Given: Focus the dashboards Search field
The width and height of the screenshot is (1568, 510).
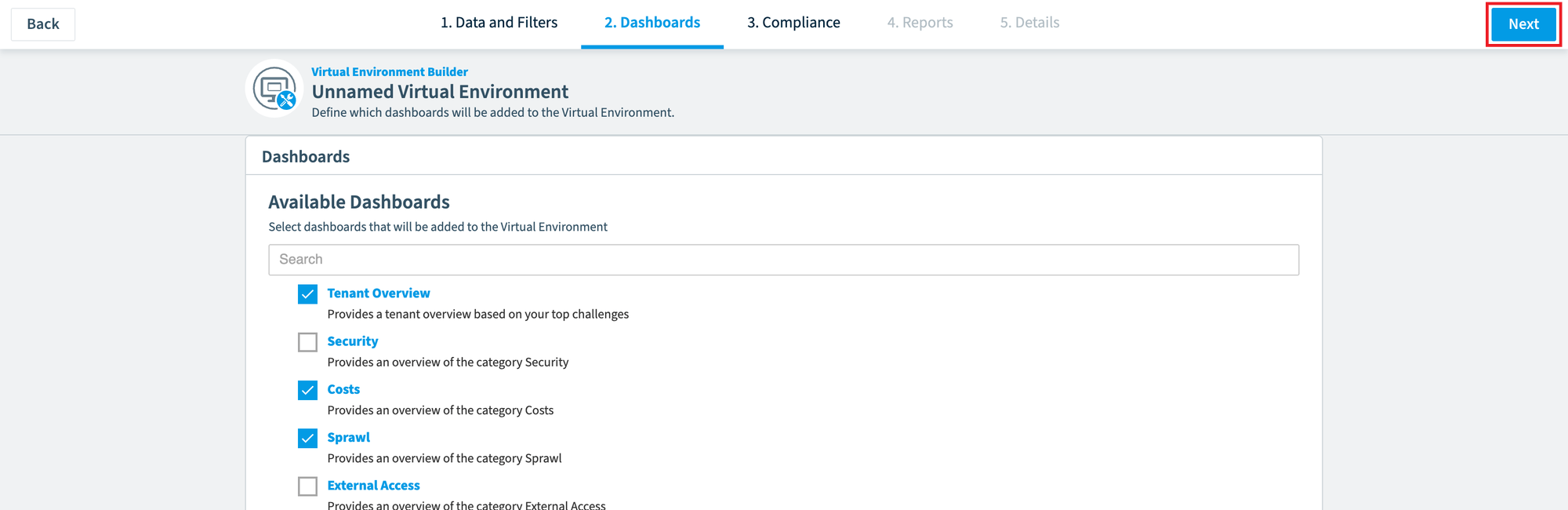Looking at the screenshot, I should click(x=783, y=260).
